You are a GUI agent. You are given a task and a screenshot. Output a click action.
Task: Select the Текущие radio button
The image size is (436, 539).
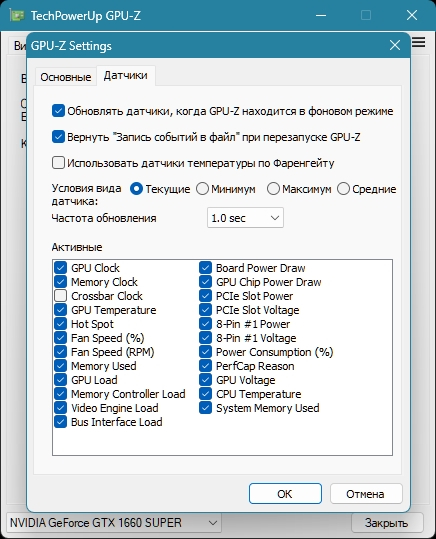[x=137, y=189]
